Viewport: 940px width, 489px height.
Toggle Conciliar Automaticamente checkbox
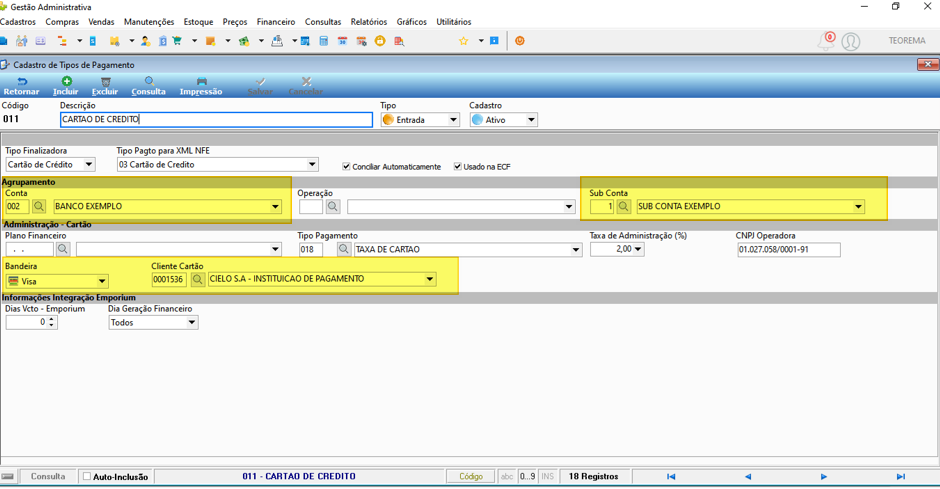[x=346, y=167]
